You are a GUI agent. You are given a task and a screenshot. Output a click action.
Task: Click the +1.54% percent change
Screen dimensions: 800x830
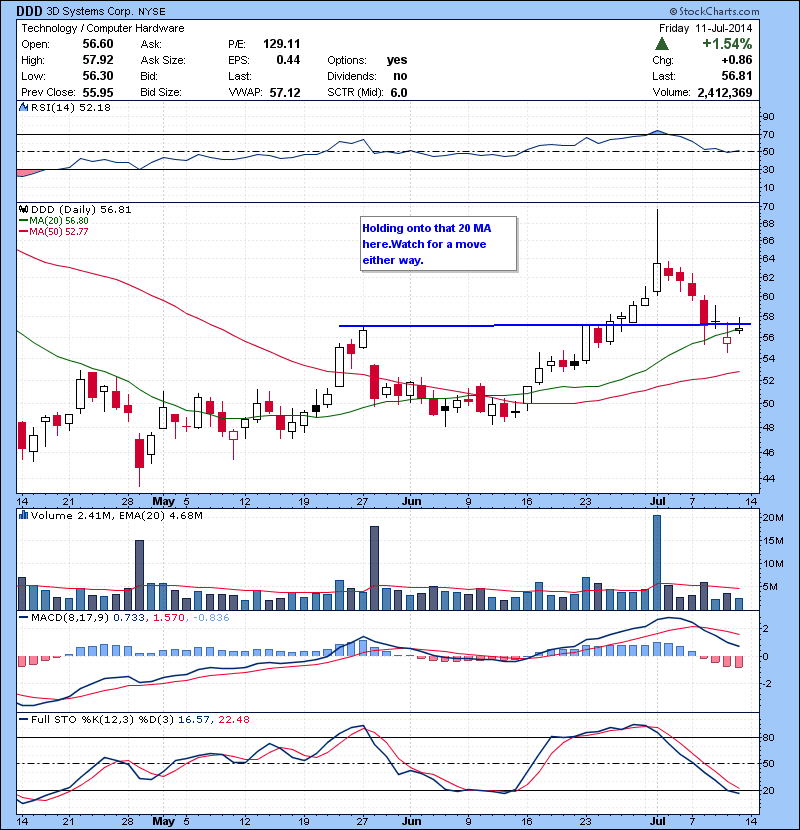coord(727,44)
